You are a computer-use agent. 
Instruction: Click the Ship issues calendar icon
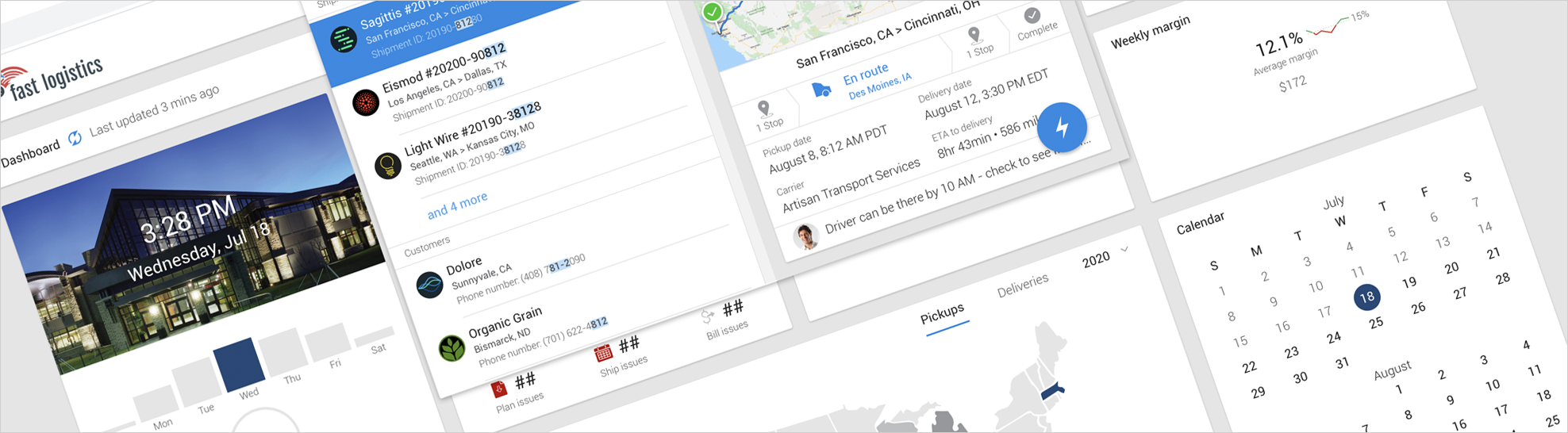(603, 352)
